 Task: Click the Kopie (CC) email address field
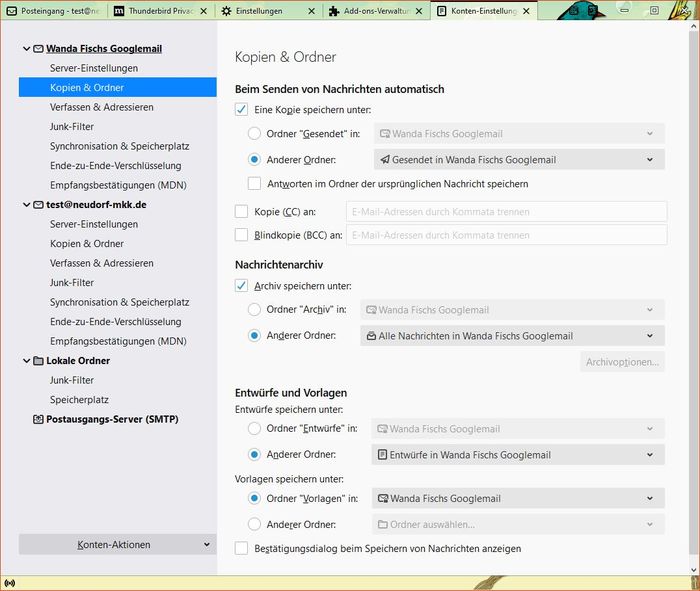click(x=506, y=211)
